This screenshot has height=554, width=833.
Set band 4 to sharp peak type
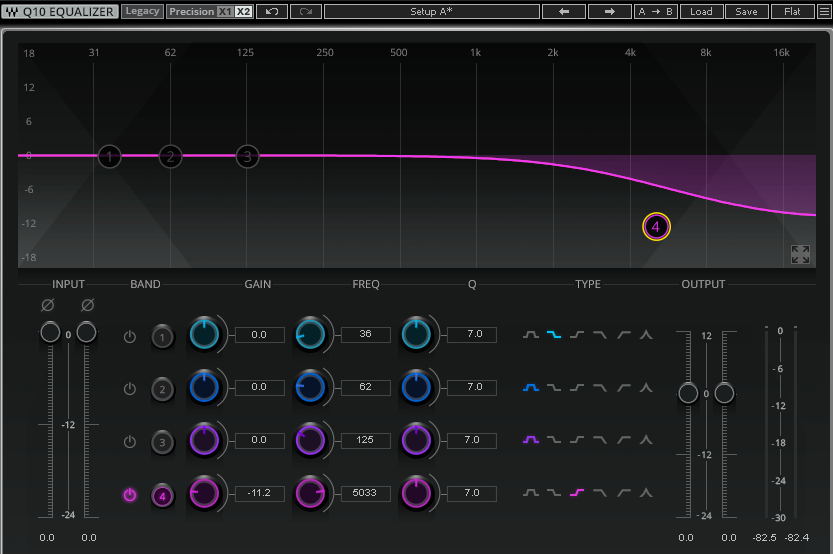646,493
